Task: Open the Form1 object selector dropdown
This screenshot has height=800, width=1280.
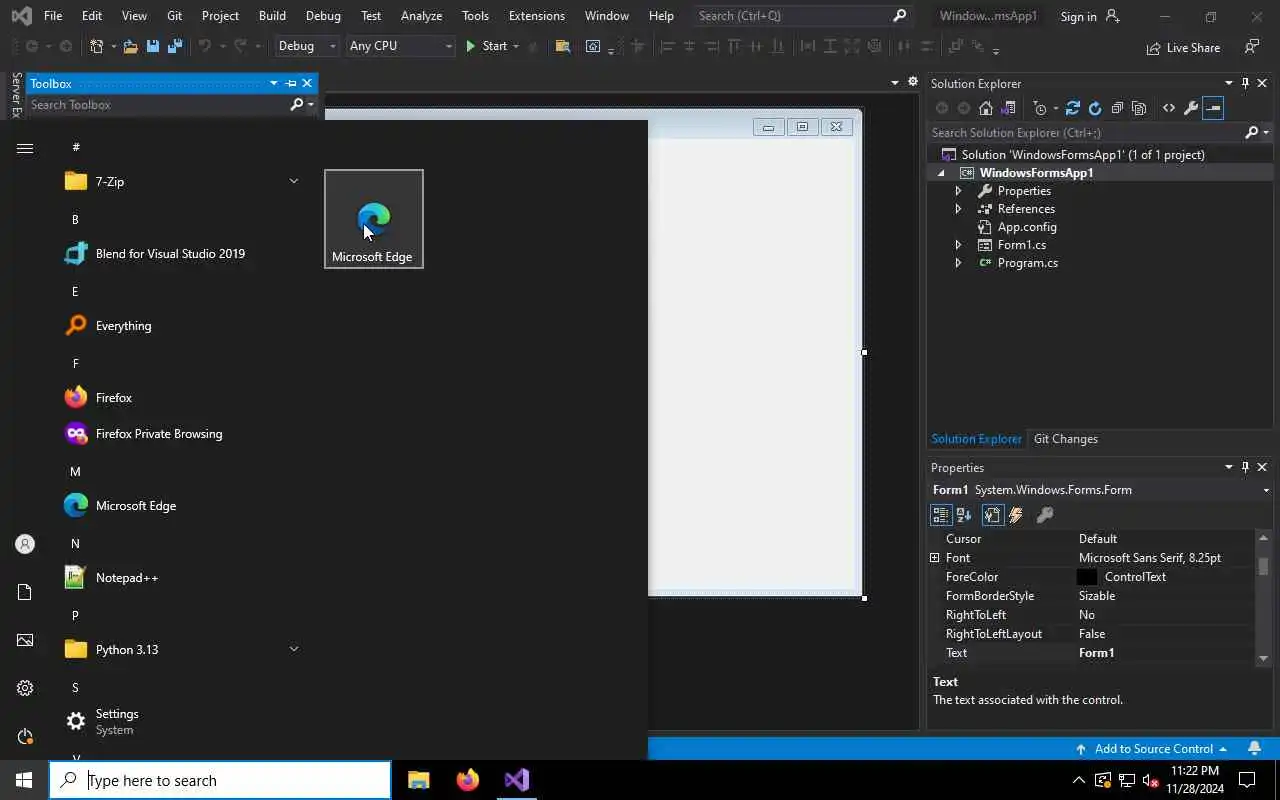Action: 1266,490
